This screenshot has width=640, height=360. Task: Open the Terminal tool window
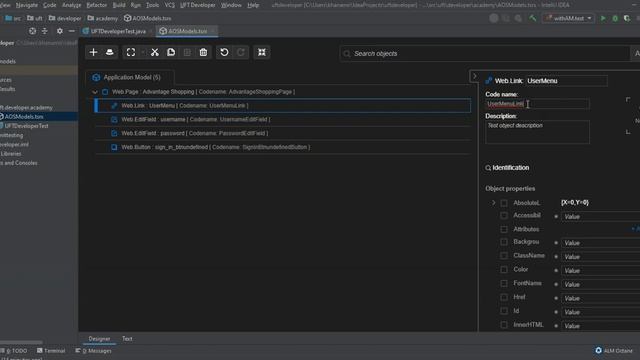tap(51, 351)
